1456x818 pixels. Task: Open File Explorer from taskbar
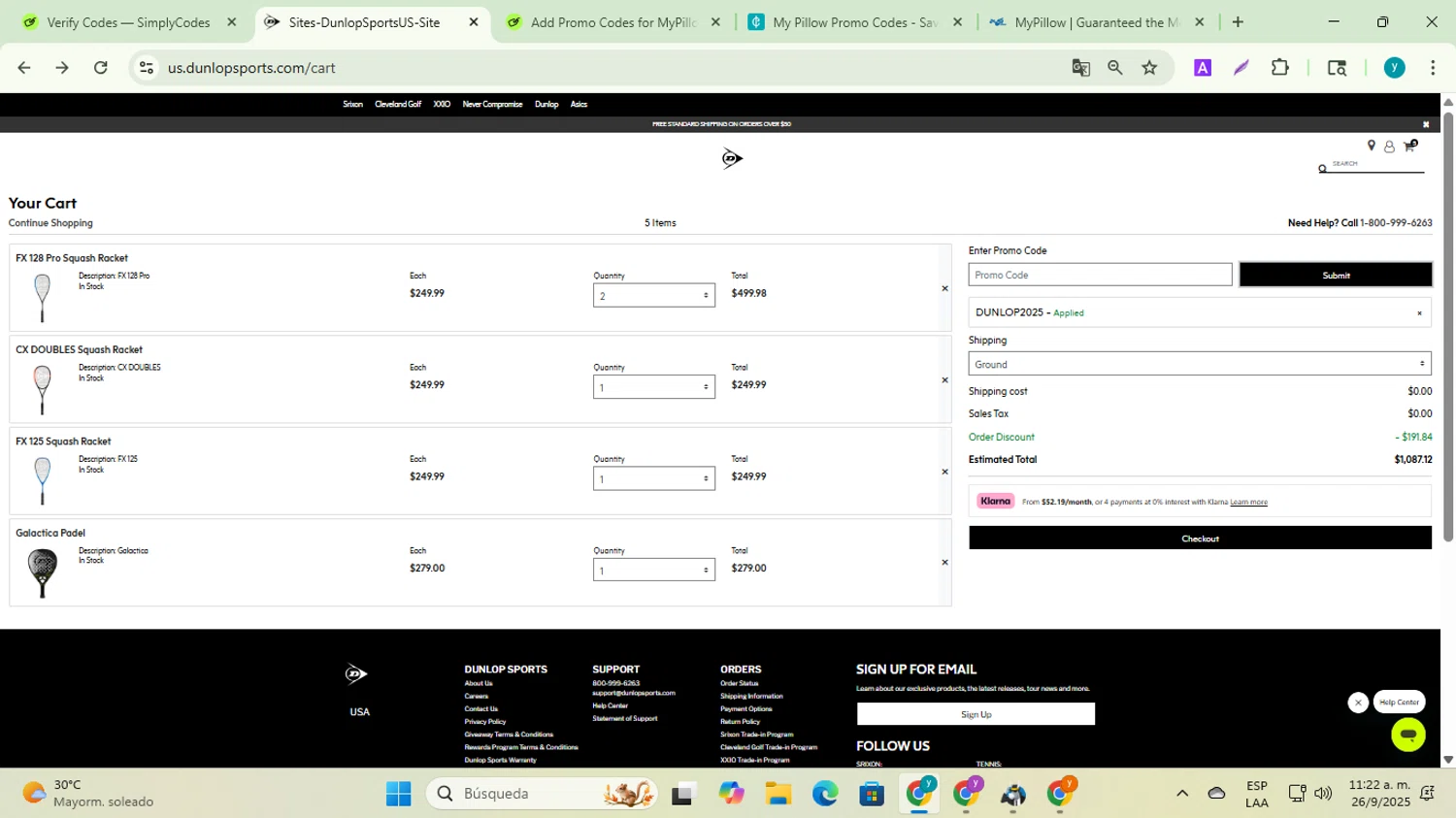[778, 794]
